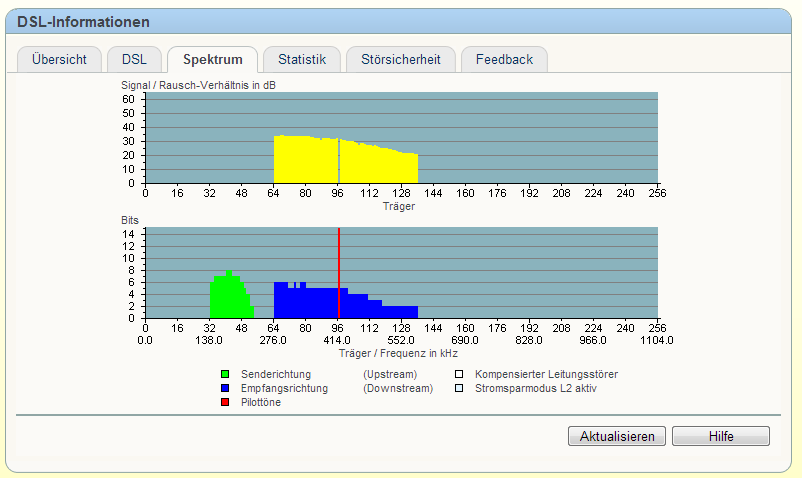Screen dimensions: 802x478
Task: Click the Stromsparmodus L2 aktiv text
Action: 536,389
